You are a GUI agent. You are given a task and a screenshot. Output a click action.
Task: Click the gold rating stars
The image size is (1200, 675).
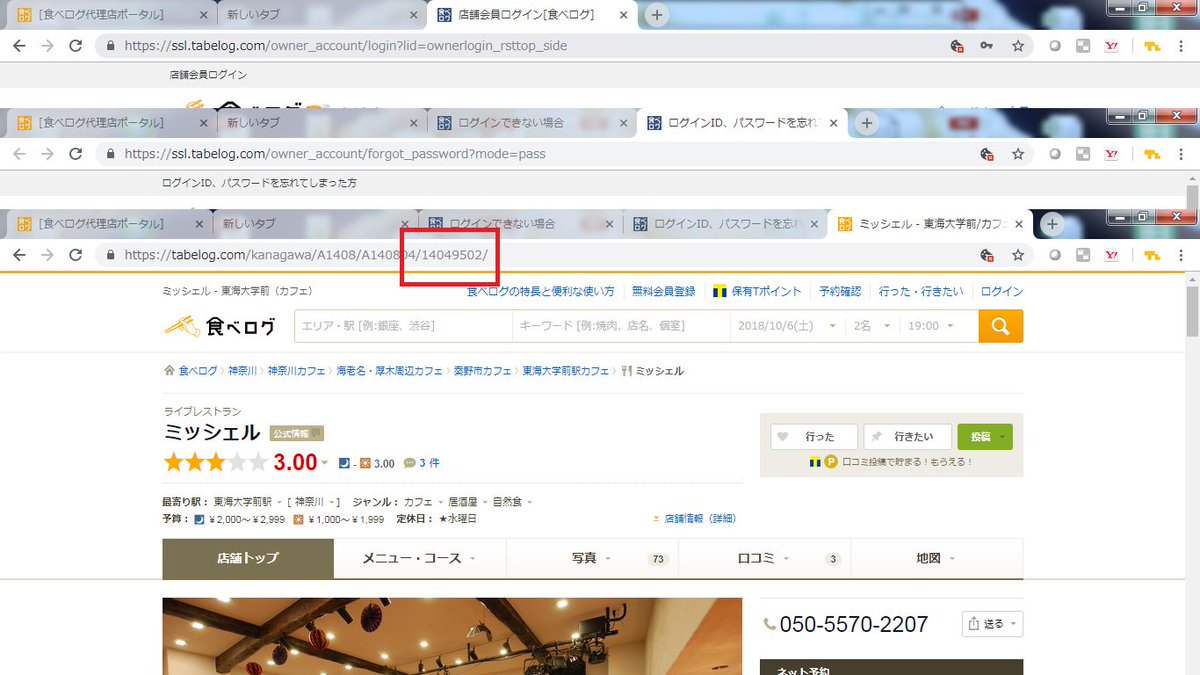215,462
